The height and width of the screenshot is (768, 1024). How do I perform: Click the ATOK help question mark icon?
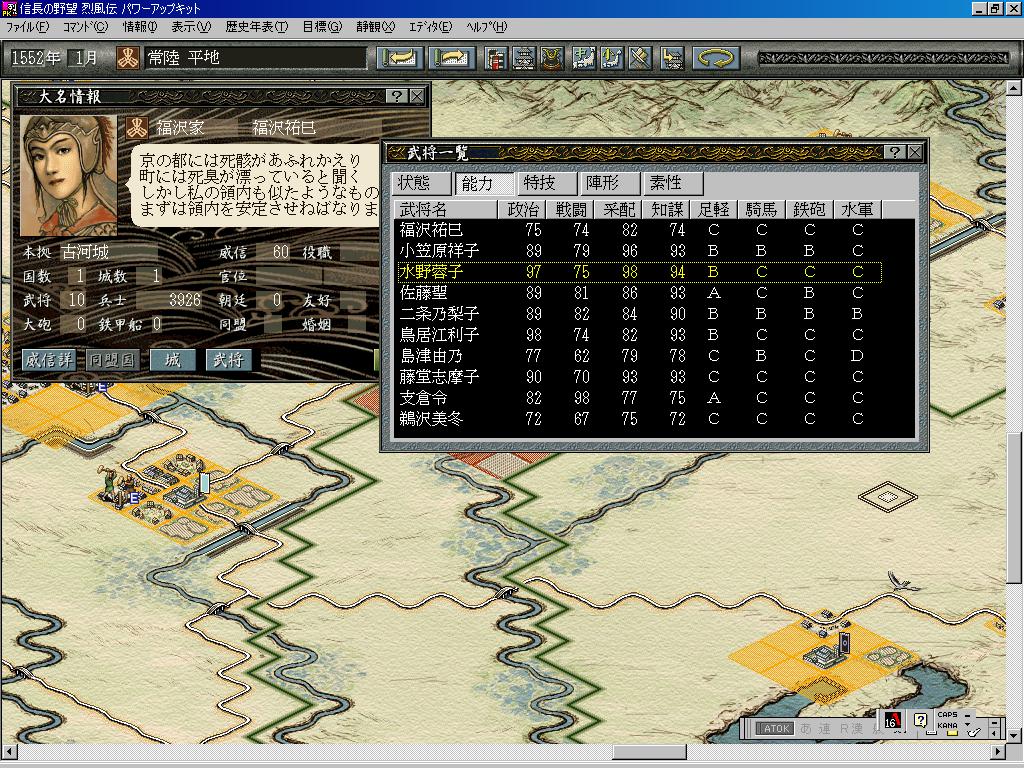pyautogui.click(x=920, y=720)
